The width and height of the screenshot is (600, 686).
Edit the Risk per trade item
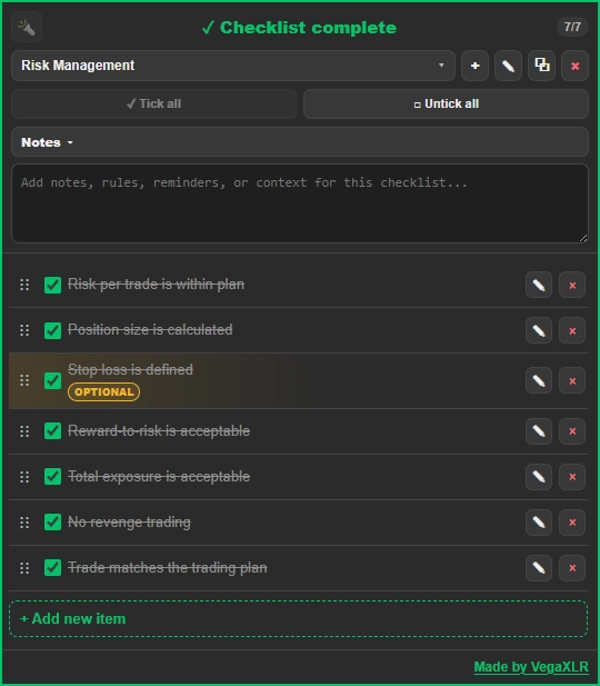tap(539, 285)
